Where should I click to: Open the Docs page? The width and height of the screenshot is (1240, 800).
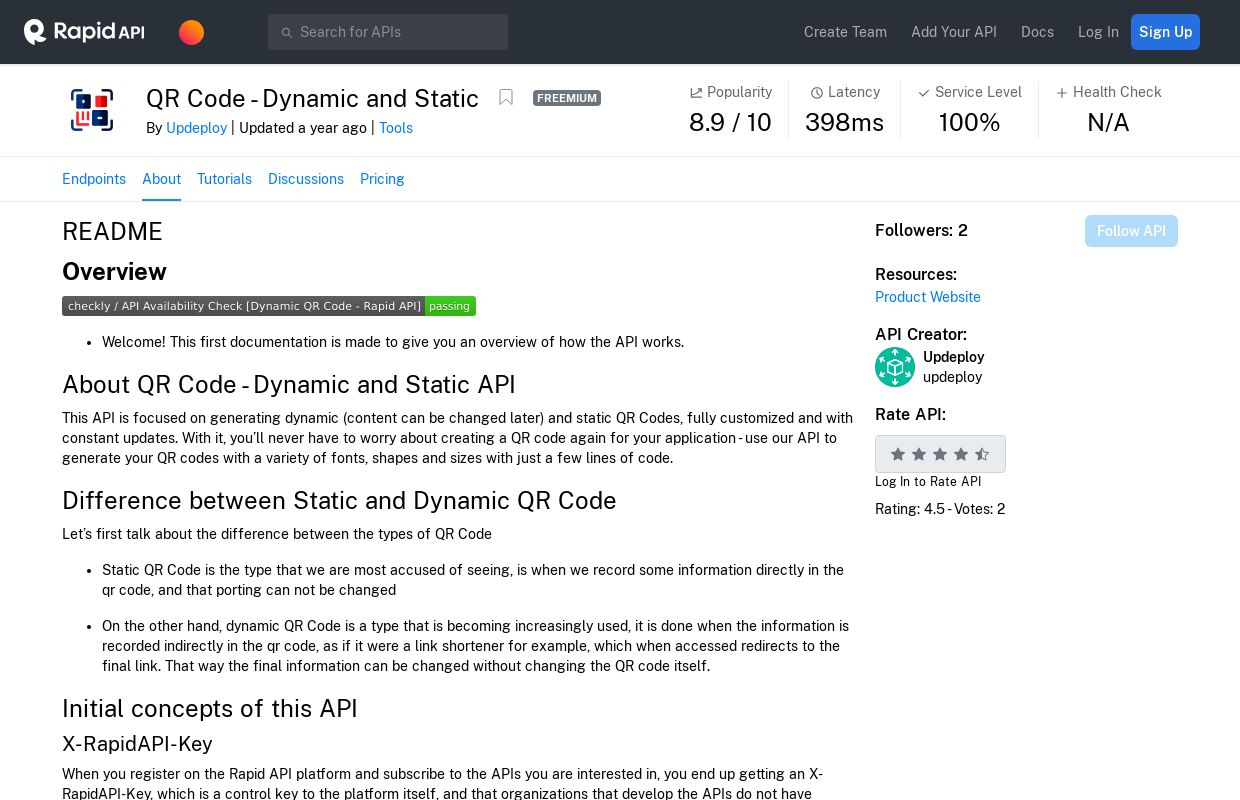pyautogui.click(x=1037, y=32)
